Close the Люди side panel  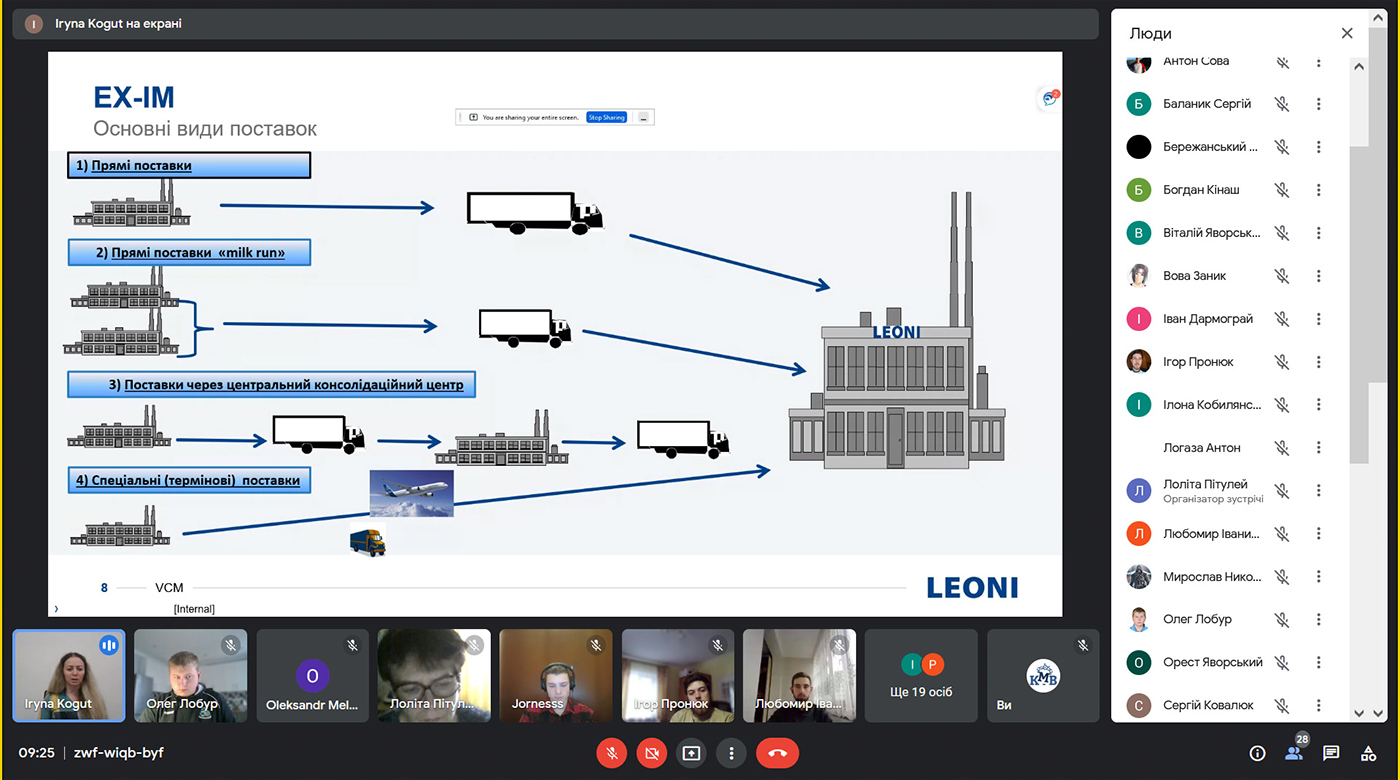pyautogui.click(x=1347, y=33)
